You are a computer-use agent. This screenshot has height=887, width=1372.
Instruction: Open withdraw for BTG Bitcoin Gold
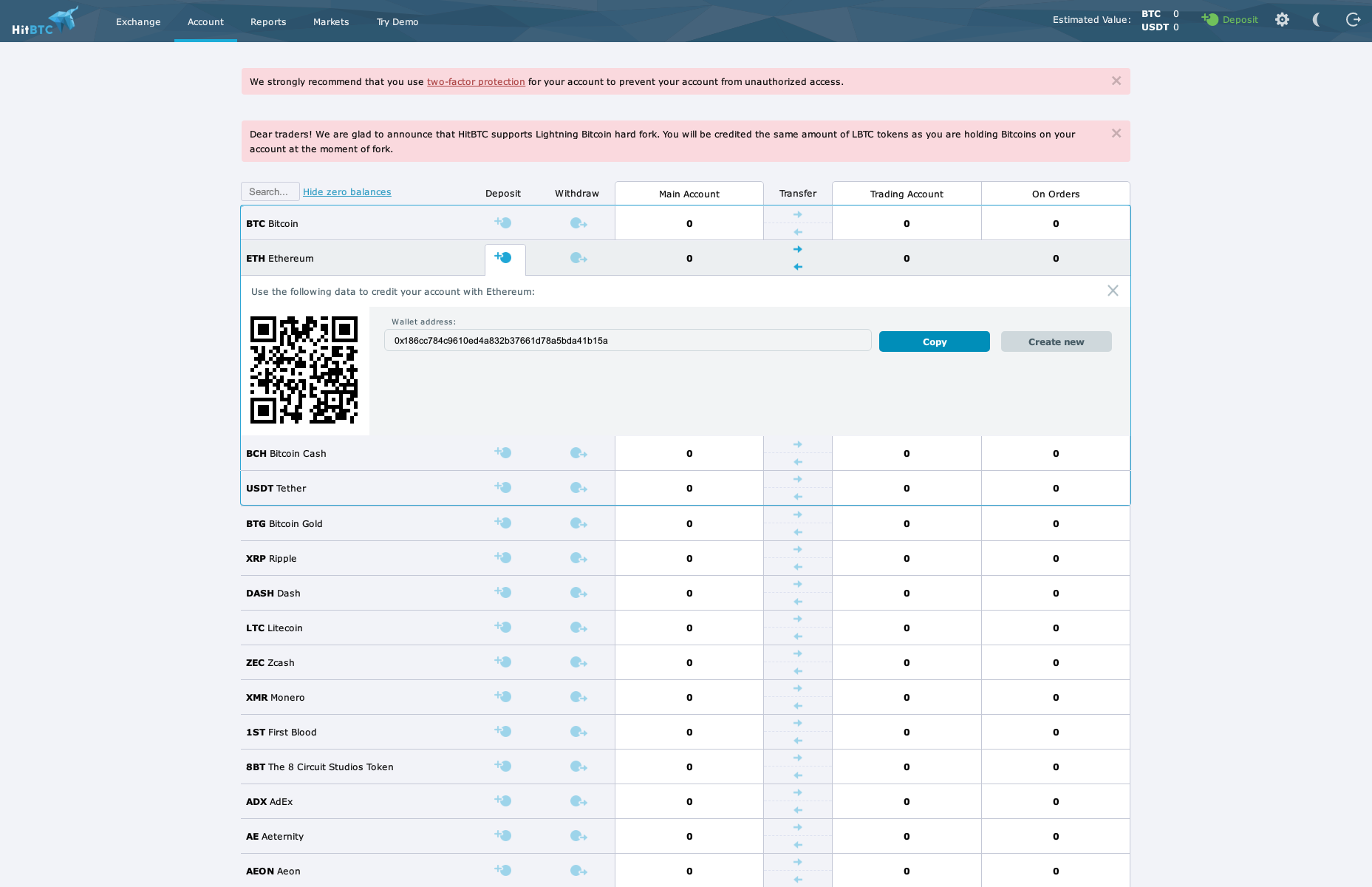click(x=579, y=523)
